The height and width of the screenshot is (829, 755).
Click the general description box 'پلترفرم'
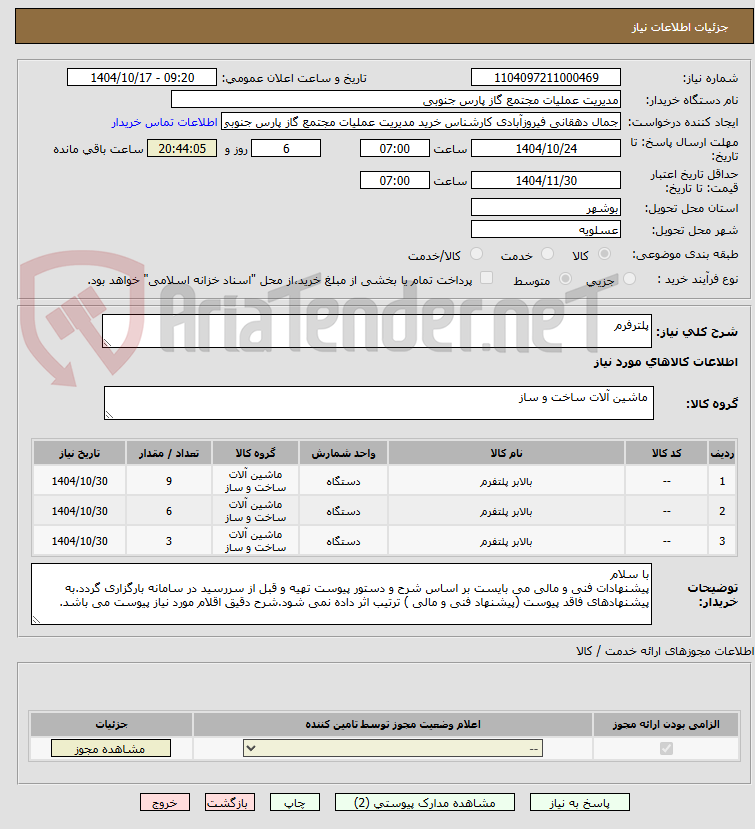click(376, 331)
